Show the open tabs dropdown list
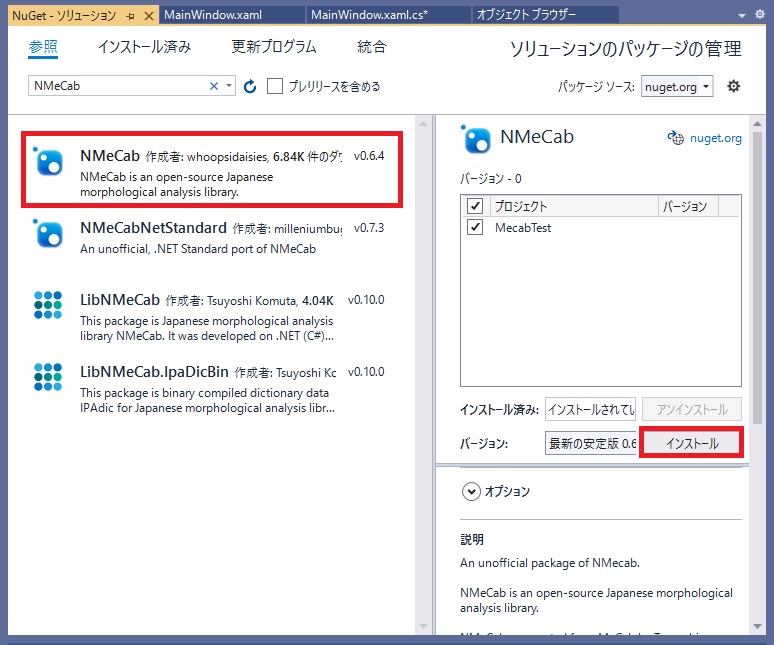 click(741, 15)
